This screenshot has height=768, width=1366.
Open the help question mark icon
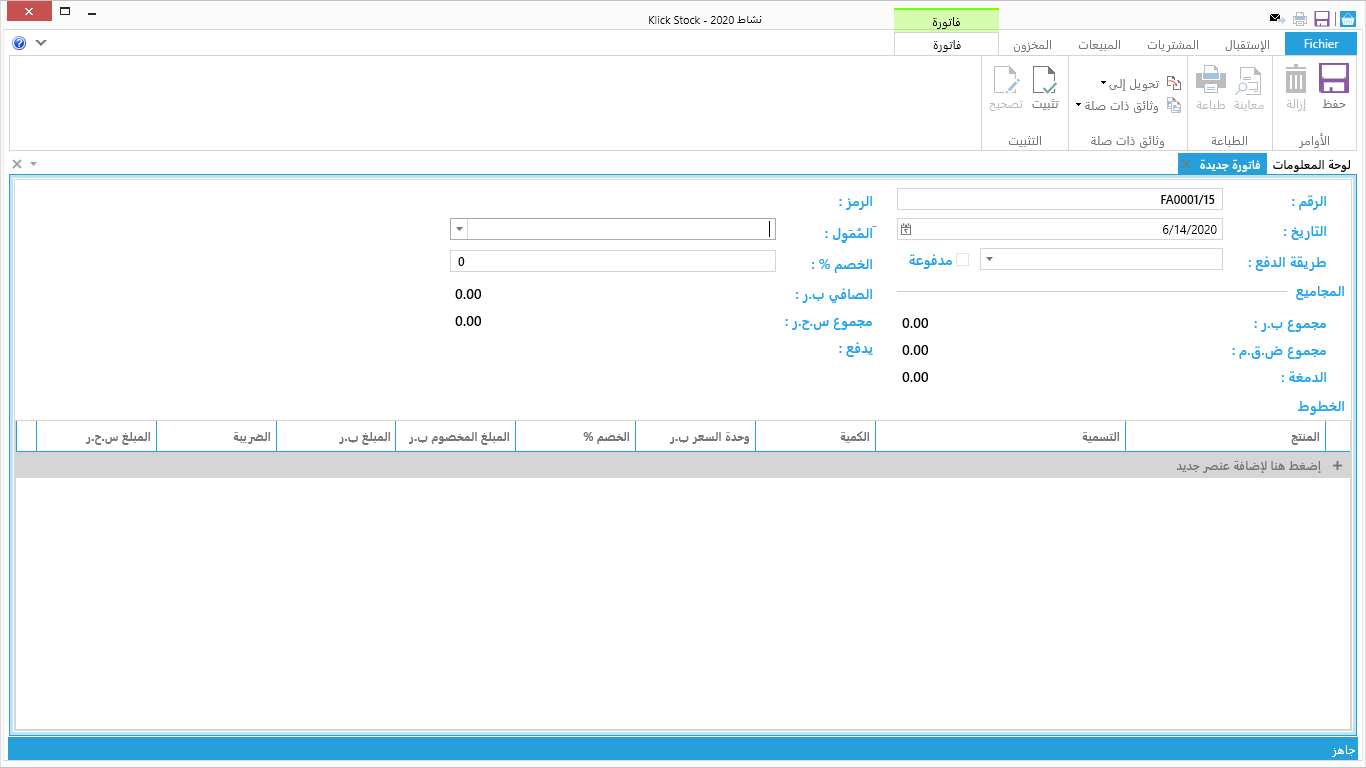coord(19,43)
